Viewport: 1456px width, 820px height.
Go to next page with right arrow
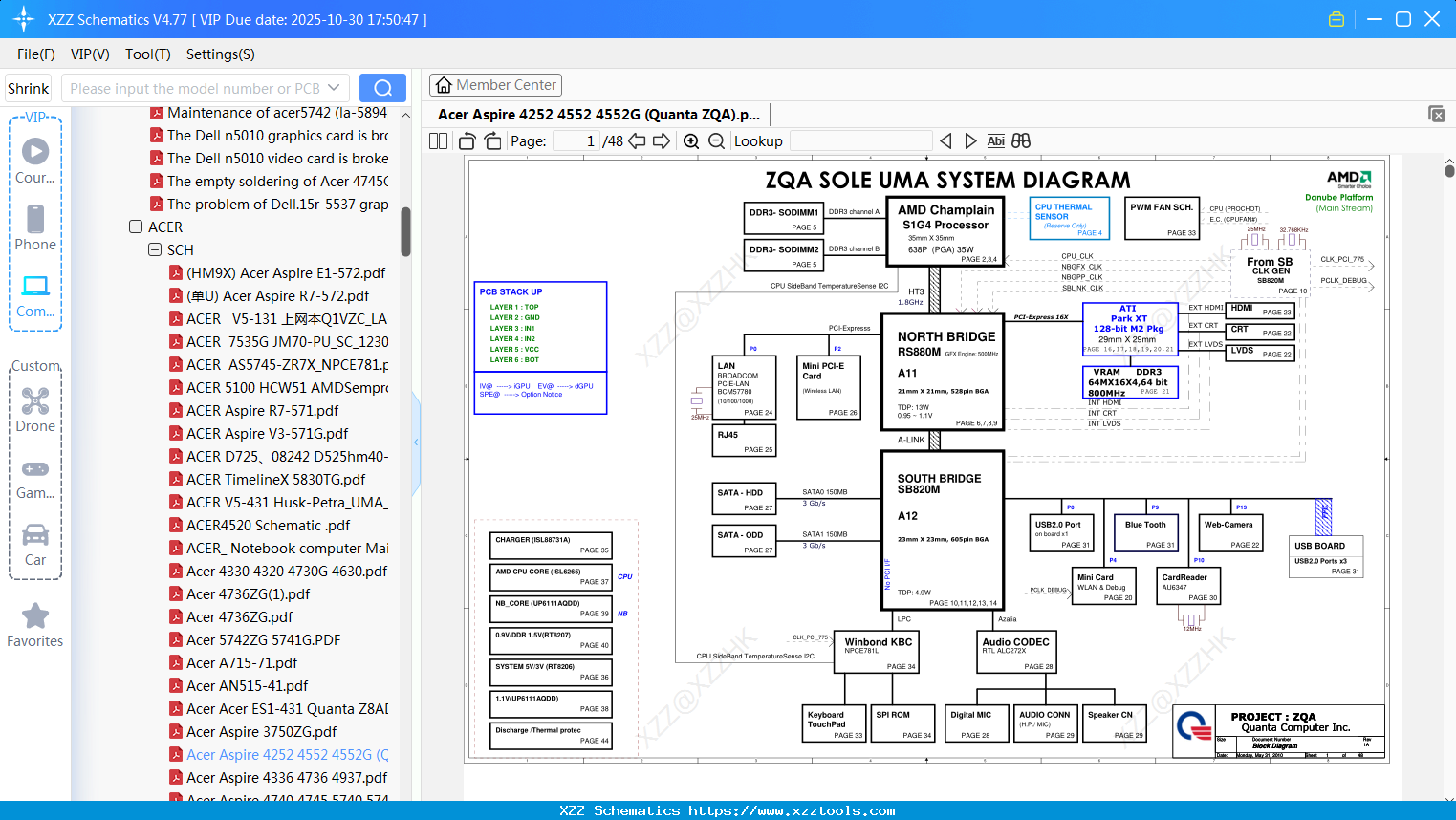pos(662,141)
